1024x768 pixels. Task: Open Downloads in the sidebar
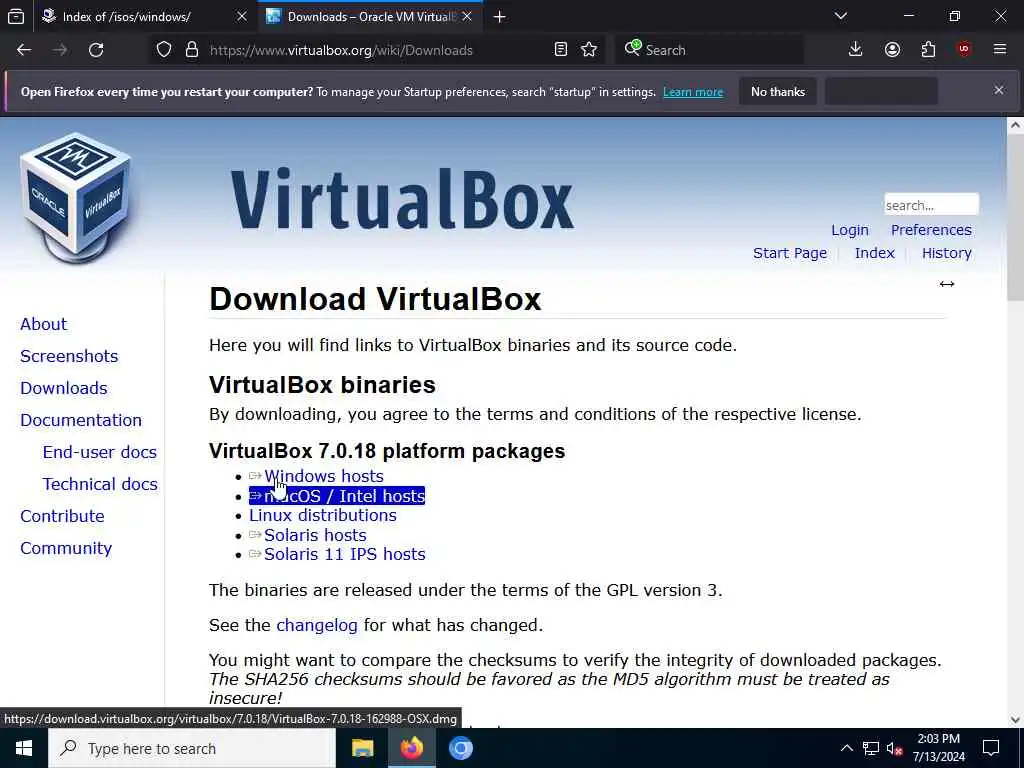(x=64, y=388)
